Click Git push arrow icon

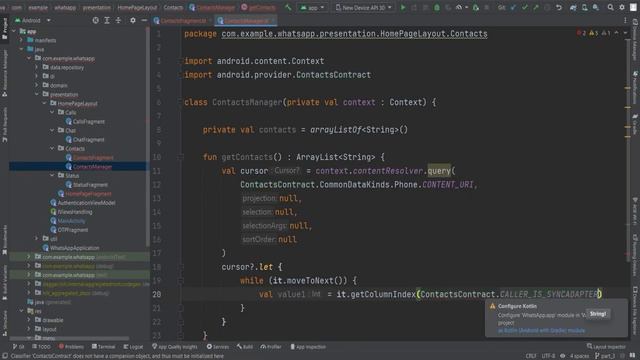tap(536, 7)
